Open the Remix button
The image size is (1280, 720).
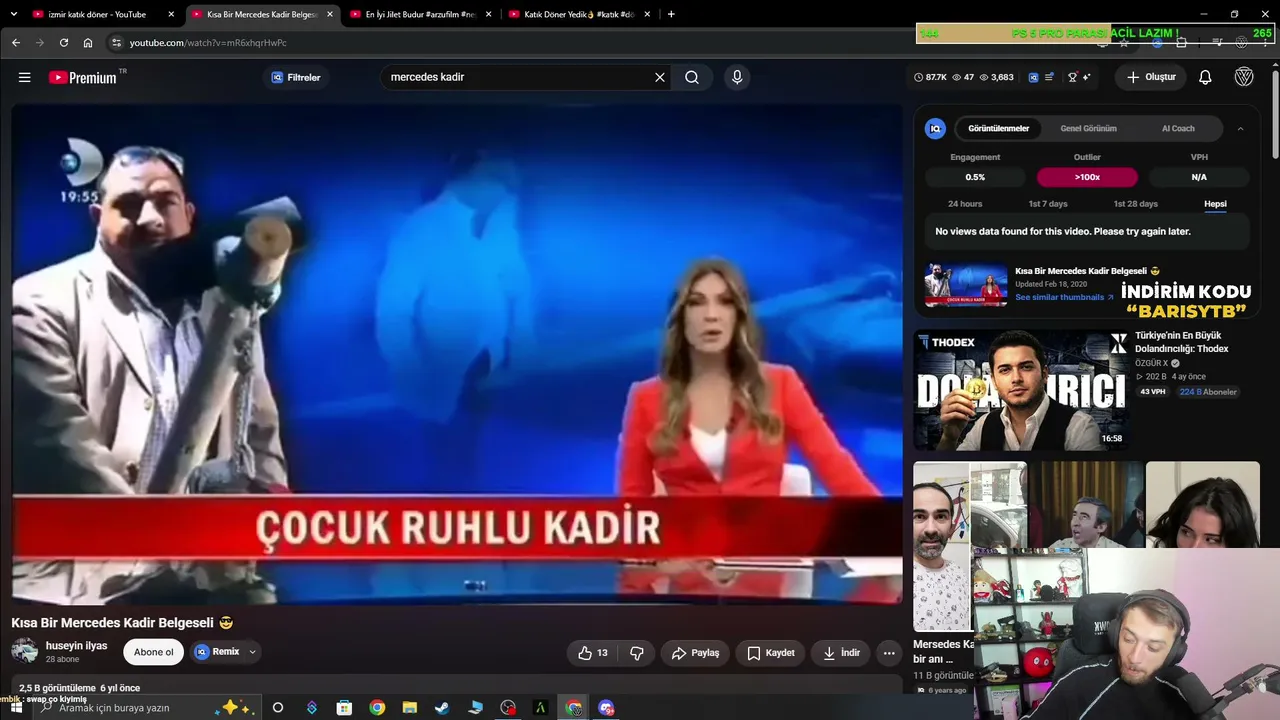tap(218, 652)
